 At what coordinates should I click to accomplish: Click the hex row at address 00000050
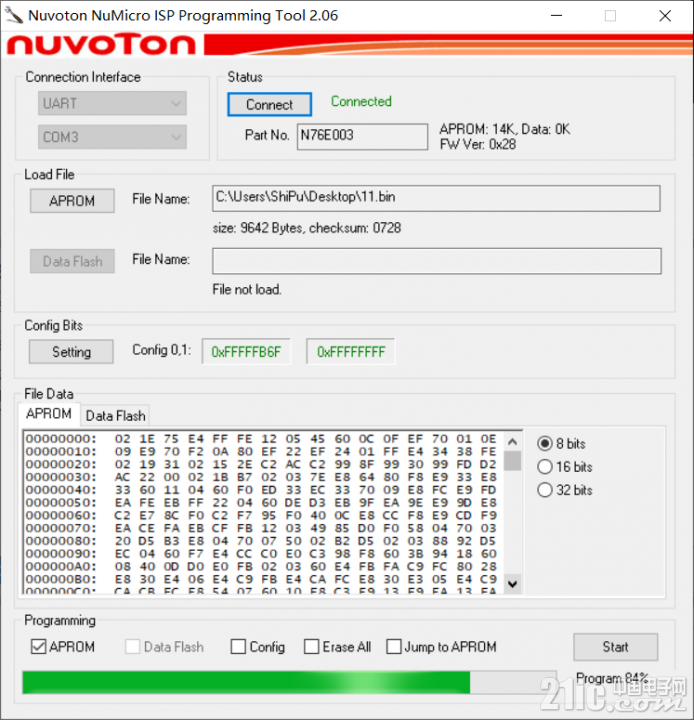[261, 503]
